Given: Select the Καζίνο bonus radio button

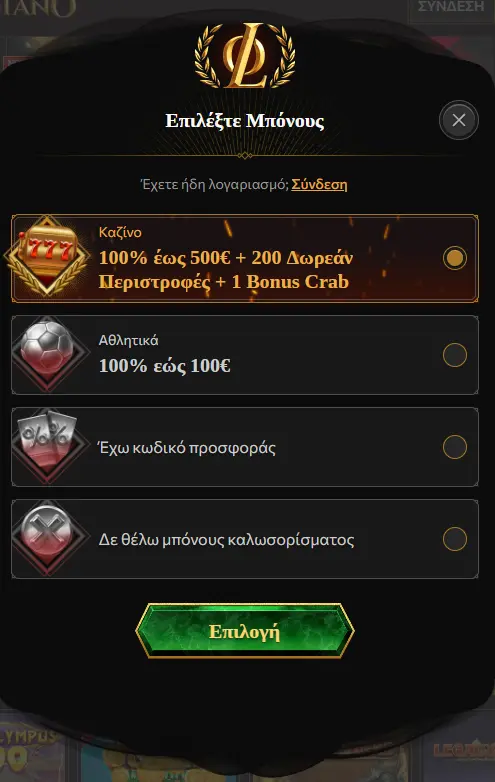Looking at the screenshot, I should tap(455, 258).
